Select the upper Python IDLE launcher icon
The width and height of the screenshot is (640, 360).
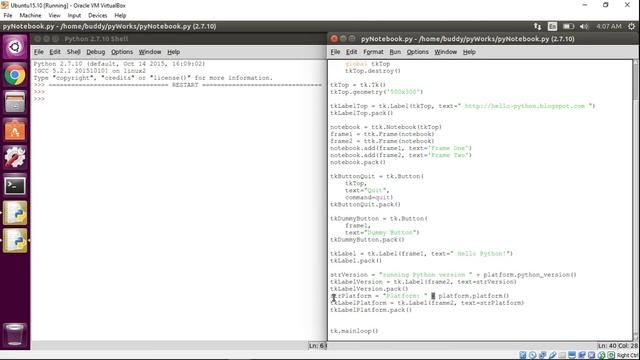15,213
